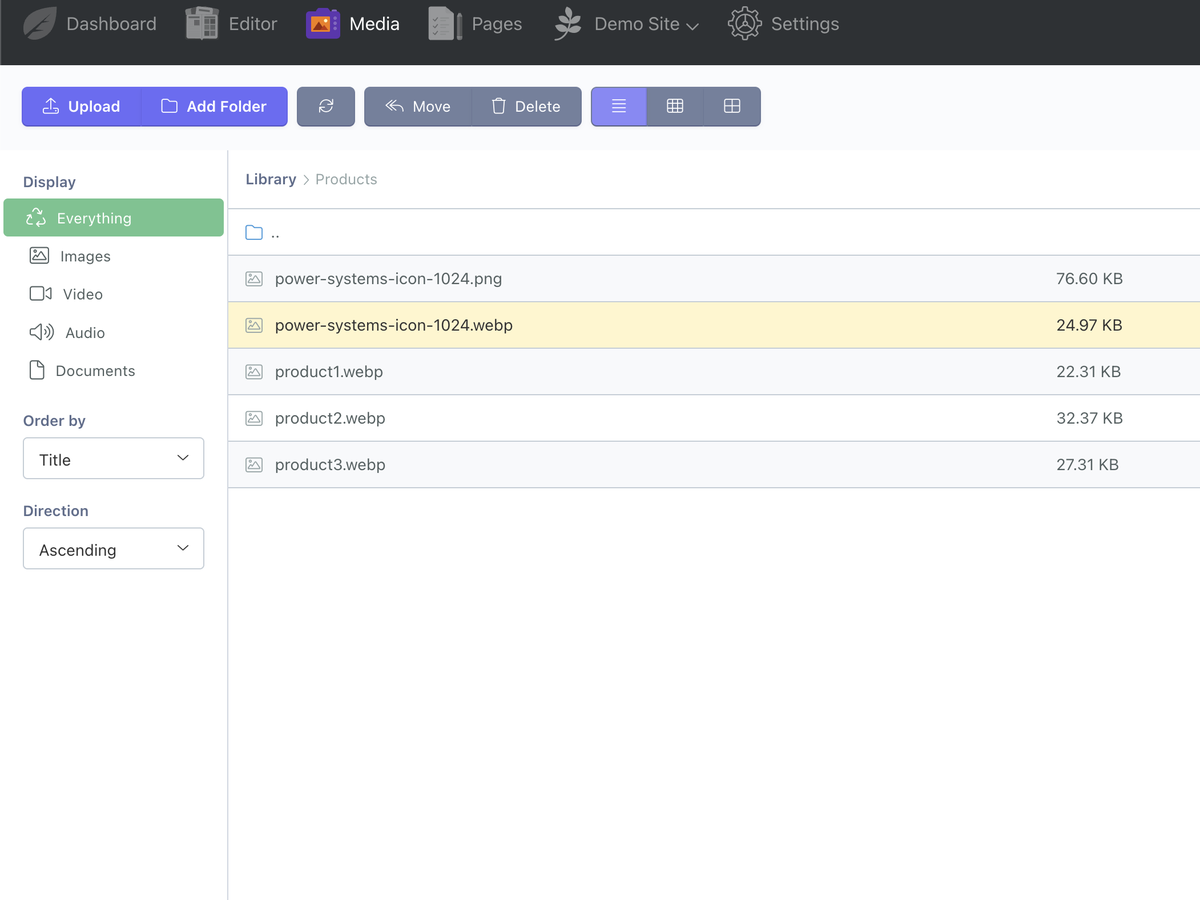The width and height of the screenshot is (1200, 900).
Task: Click the Add Folder button
Action: [214, 107]
